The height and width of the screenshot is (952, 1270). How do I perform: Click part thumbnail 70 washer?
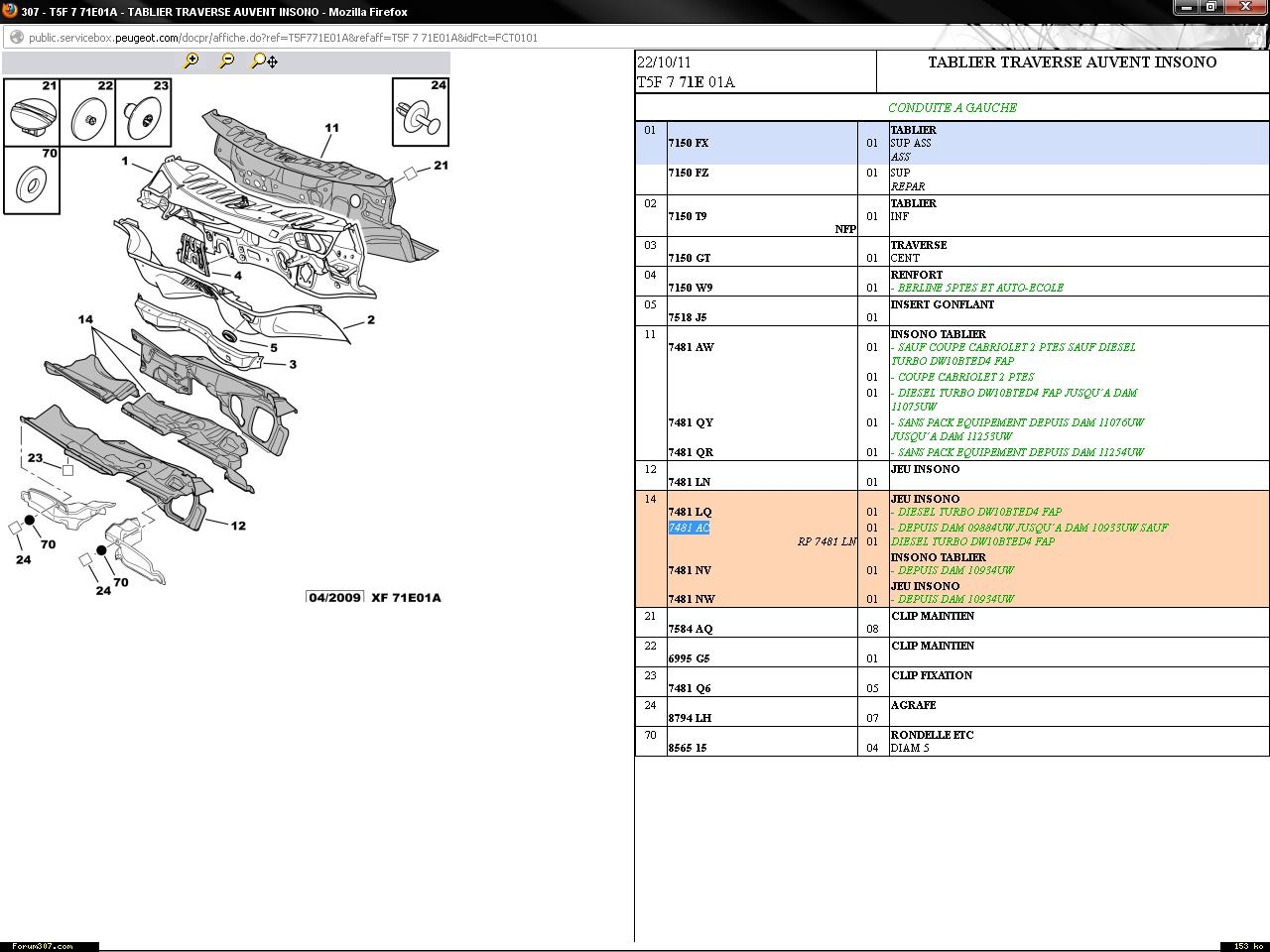[31, 179]
